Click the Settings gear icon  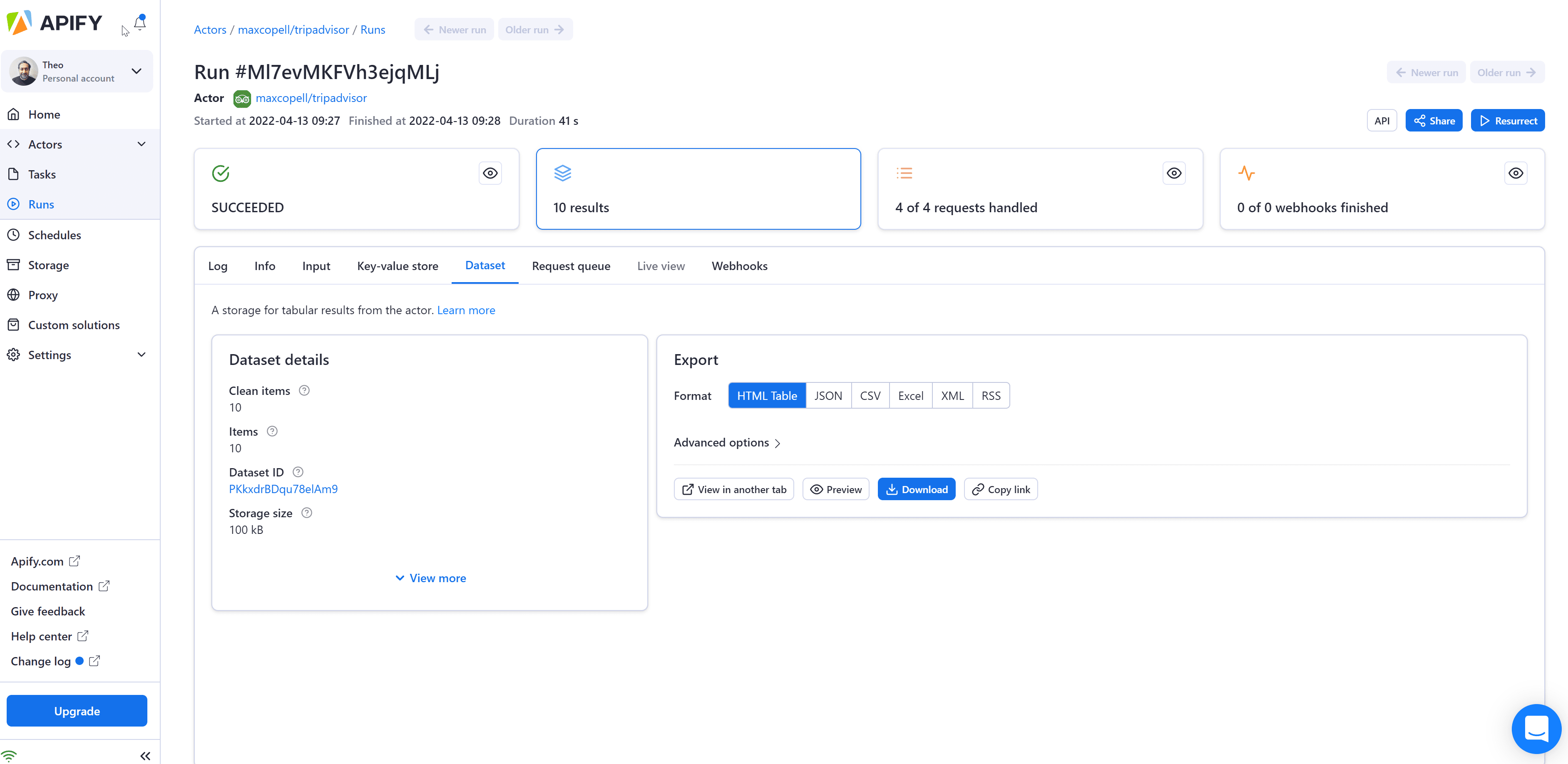pyautogui.click(x=13, y=355)
